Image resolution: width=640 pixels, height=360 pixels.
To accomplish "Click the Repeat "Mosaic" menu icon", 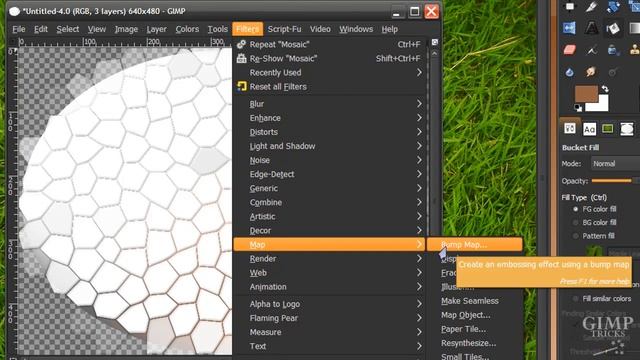I will [x=241, y=44].
